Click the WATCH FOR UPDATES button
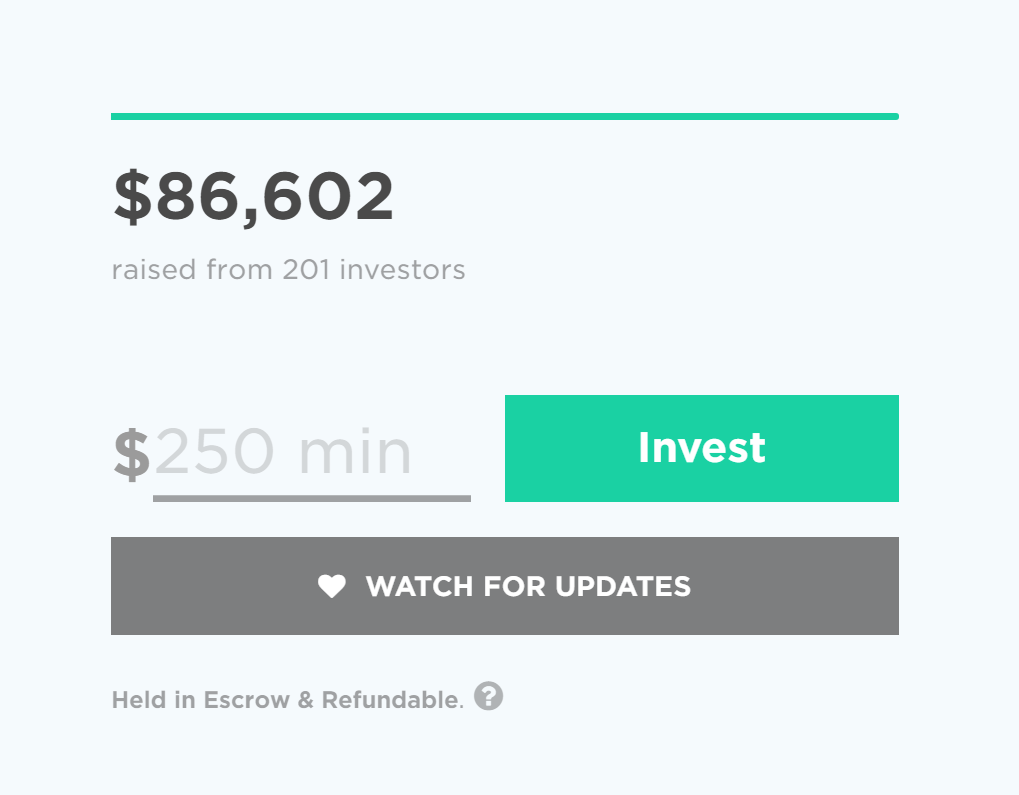This screenshot has height=795, width=1019. pyautogui.click(x=505, y=586)
